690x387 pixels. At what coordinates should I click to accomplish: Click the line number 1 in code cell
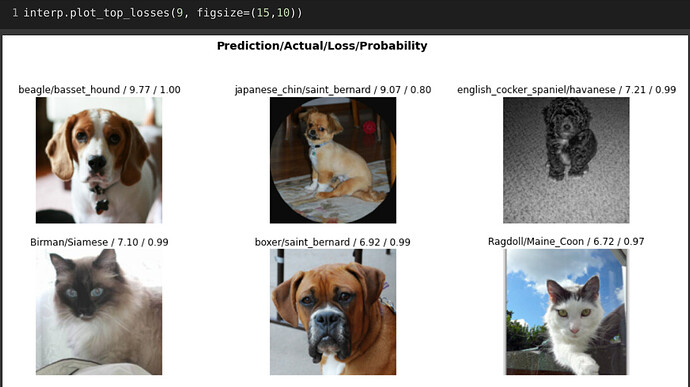15,13
